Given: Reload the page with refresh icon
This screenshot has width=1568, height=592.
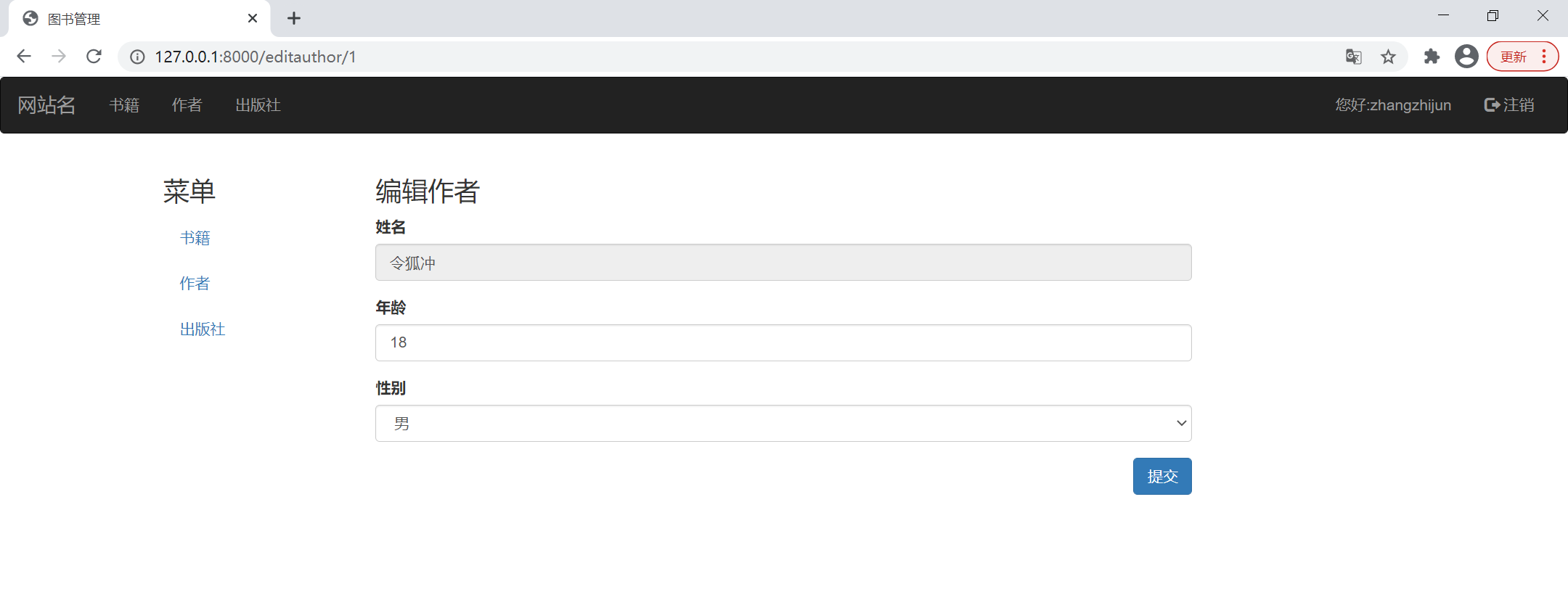Looking at the screenshot, I should tap(94, 57).
